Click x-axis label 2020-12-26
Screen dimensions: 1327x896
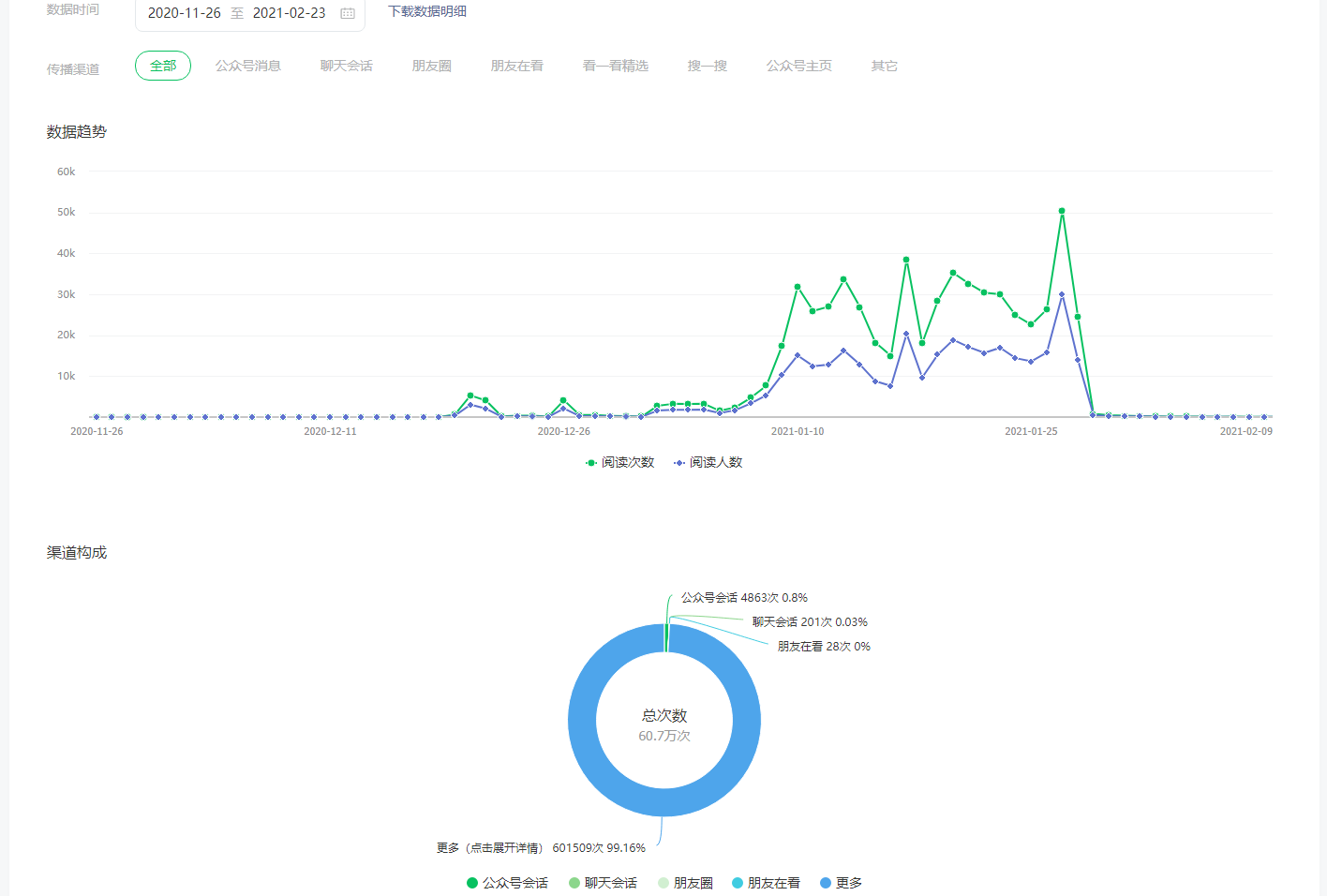click(564, 431)
